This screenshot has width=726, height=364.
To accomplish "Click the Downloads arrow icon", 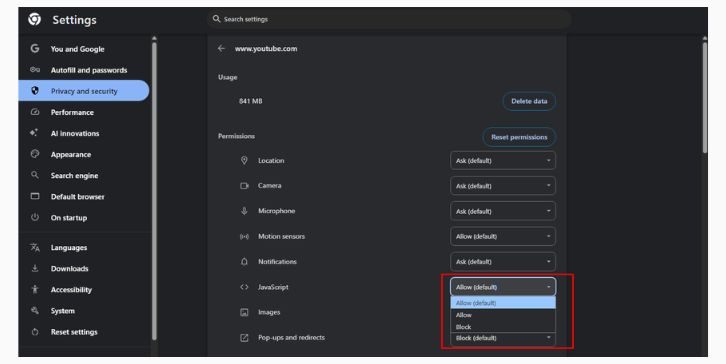I will (x=35, y=268).
